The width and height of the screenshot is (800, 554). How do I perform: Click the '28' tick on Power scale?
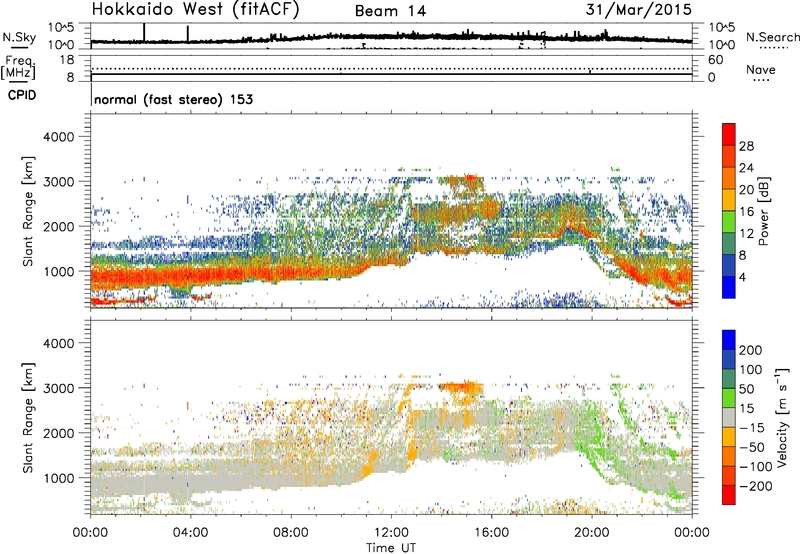[x=746, y=146]
